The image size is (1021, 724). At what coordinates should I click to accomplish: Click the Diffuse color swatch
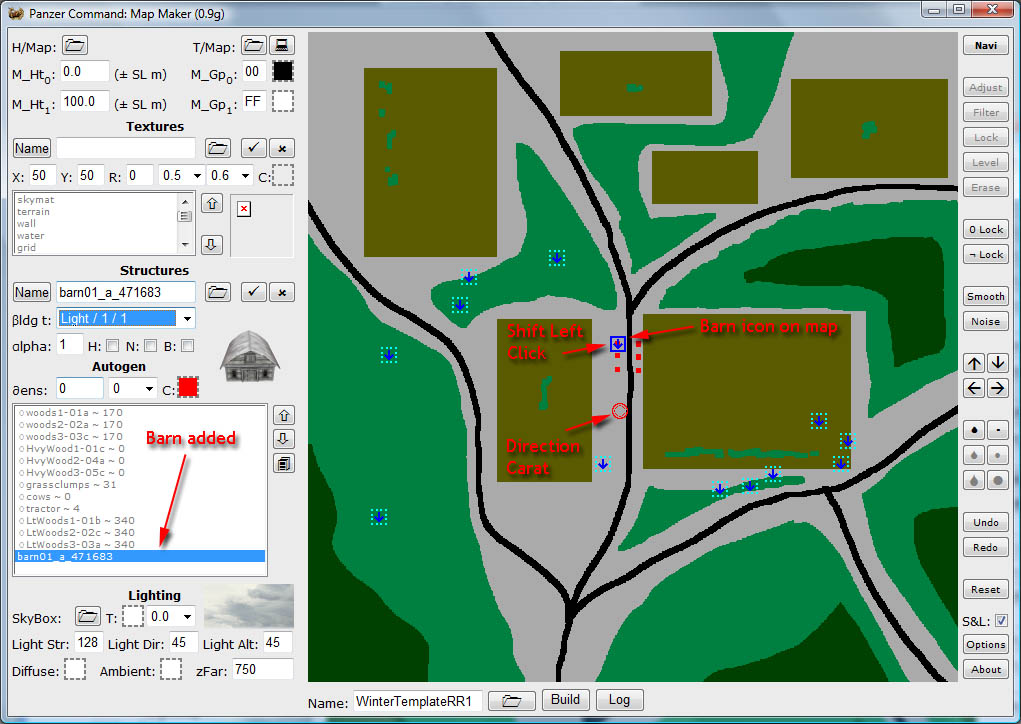(75, 669)
